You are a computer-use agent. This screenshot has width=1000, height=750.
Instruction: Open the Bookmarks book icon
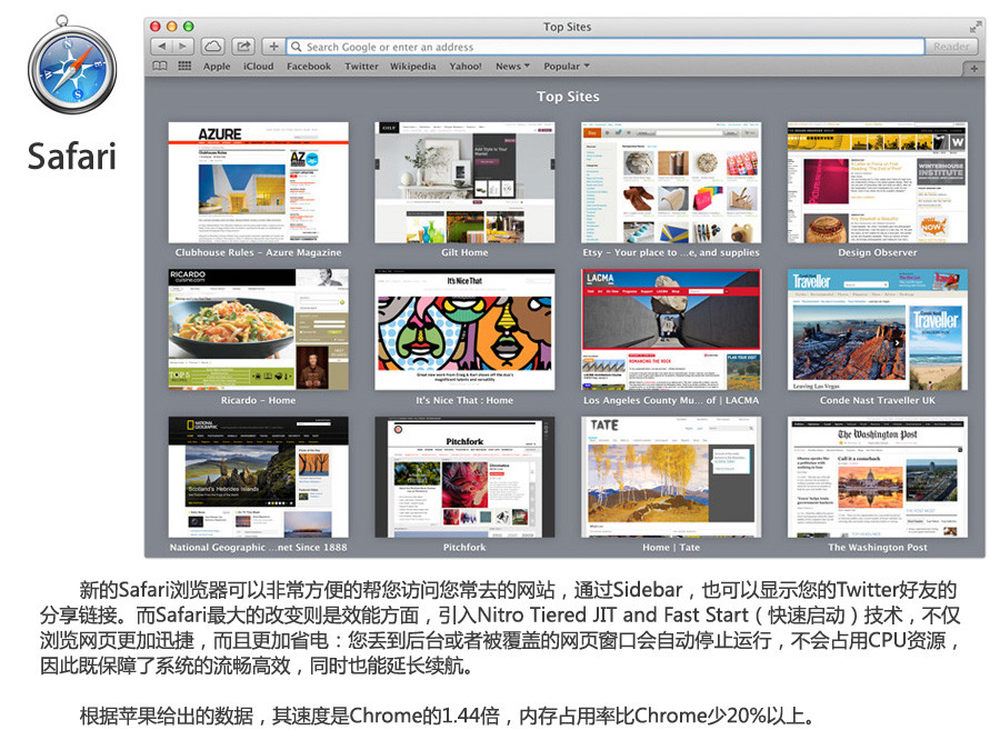tap(159, 66)
